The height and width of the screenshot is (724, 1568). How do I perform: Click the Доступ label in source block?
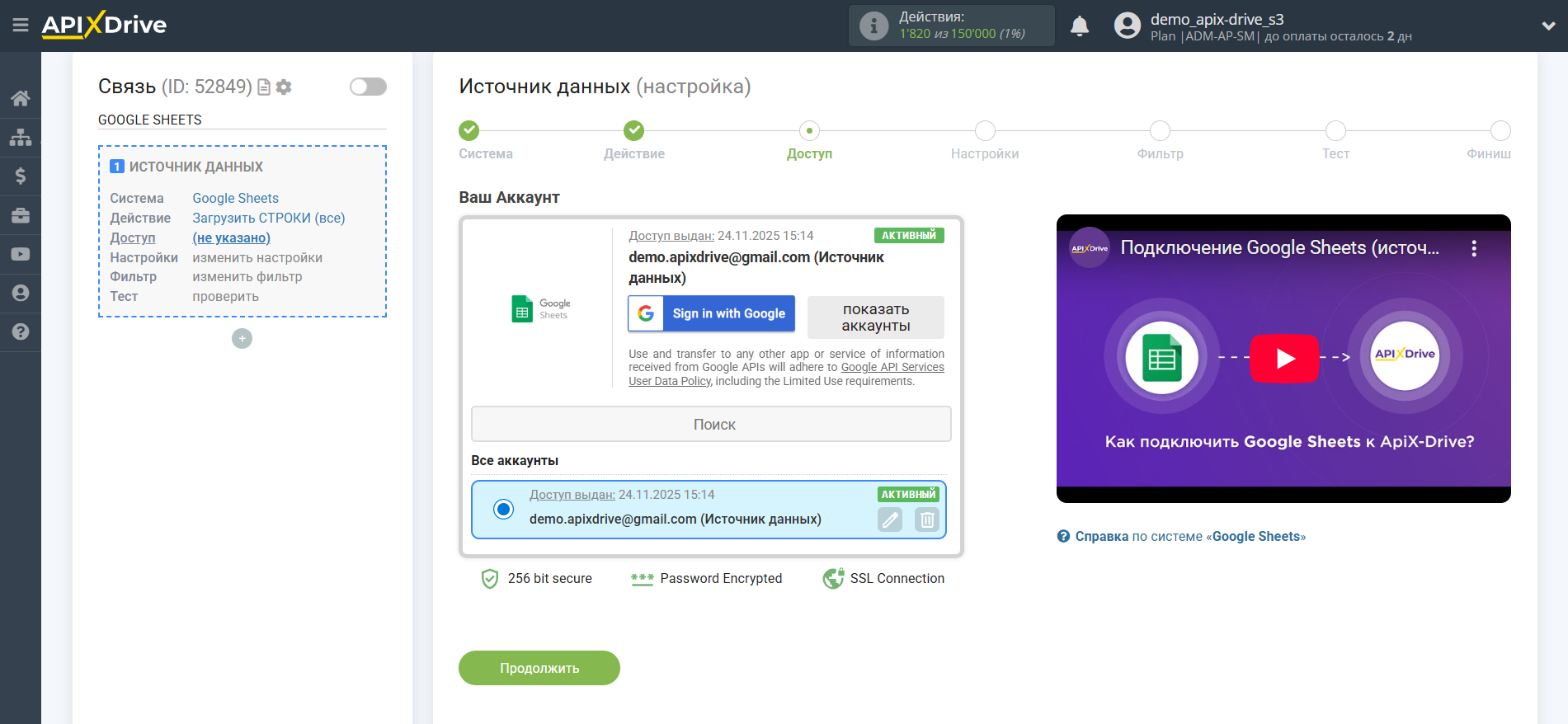coord(133,237)
